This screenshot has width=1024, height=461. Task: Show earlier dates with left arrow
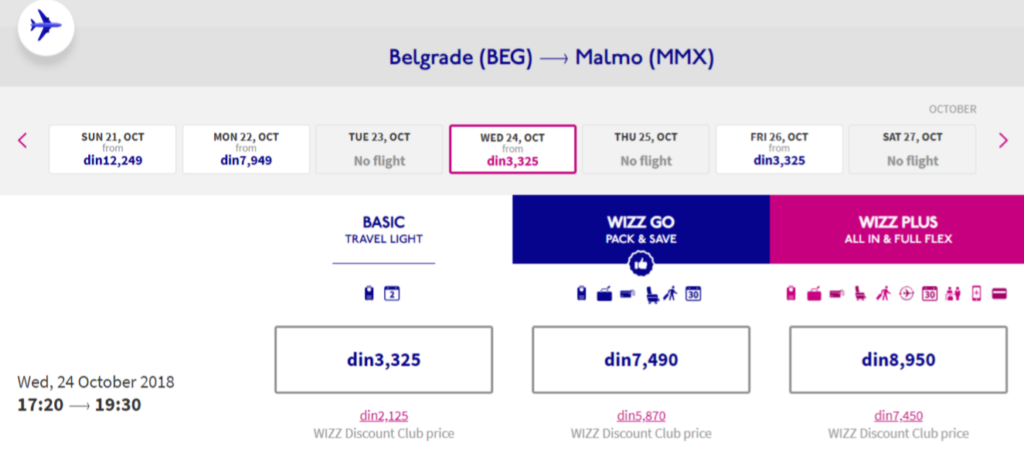22,140
